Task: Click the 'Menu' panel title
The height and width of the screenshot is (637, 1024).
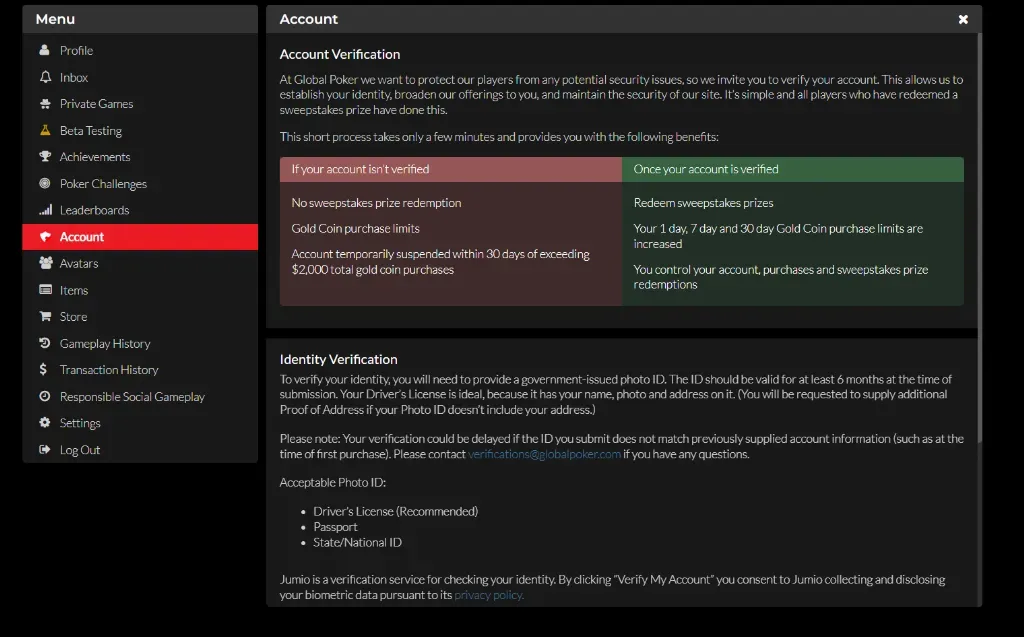Action: pyautogui.click(x=56, y=19)
